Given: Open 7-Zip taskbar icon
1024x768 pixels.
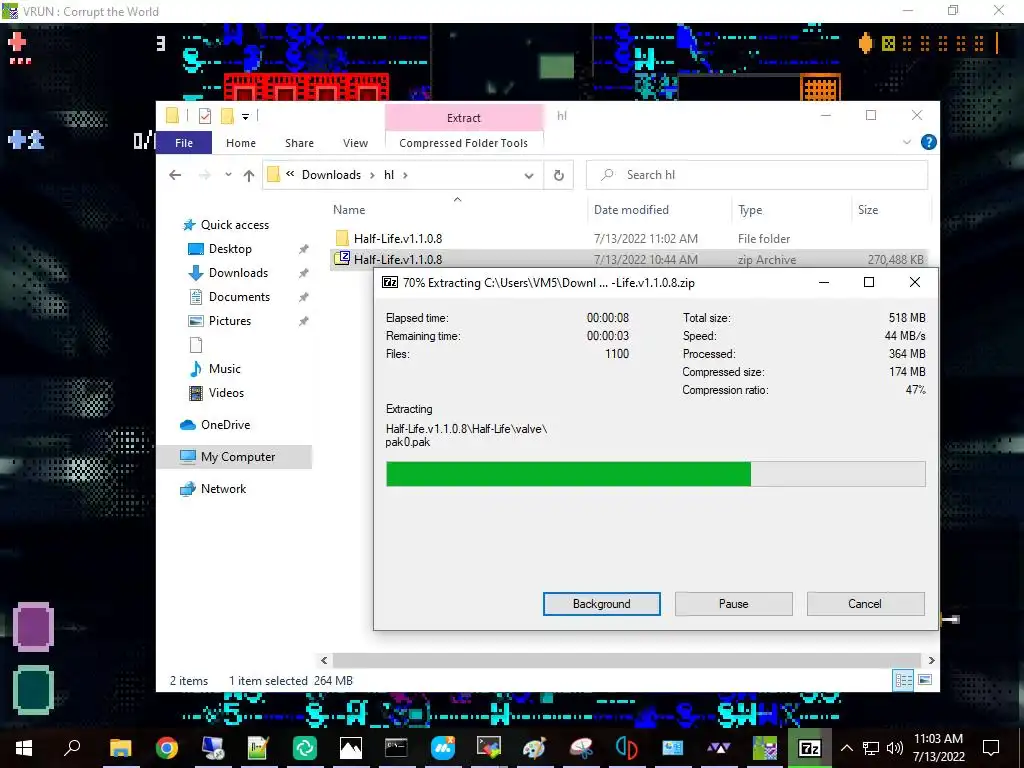Looking at the screenshot, I should pyautogui.click(x=810, y=748).
